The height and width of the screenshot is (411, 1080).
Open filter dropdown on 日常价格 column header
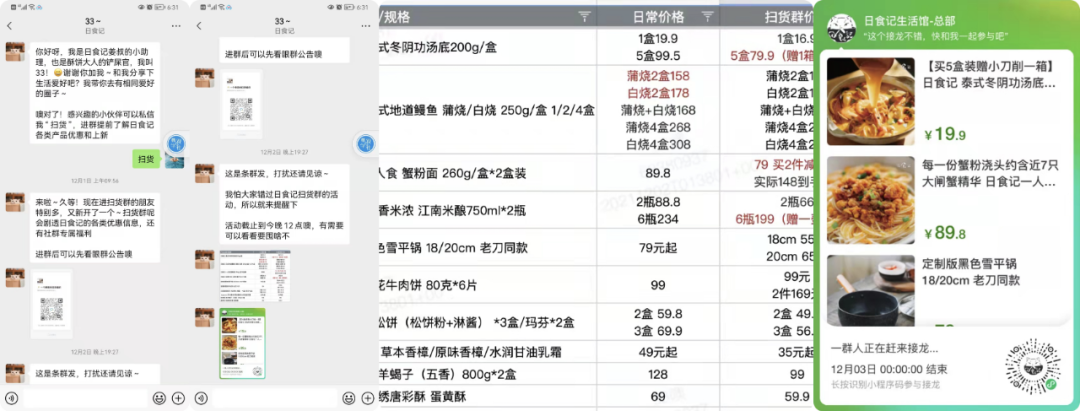pyautogui.click(x=707, y=17)
